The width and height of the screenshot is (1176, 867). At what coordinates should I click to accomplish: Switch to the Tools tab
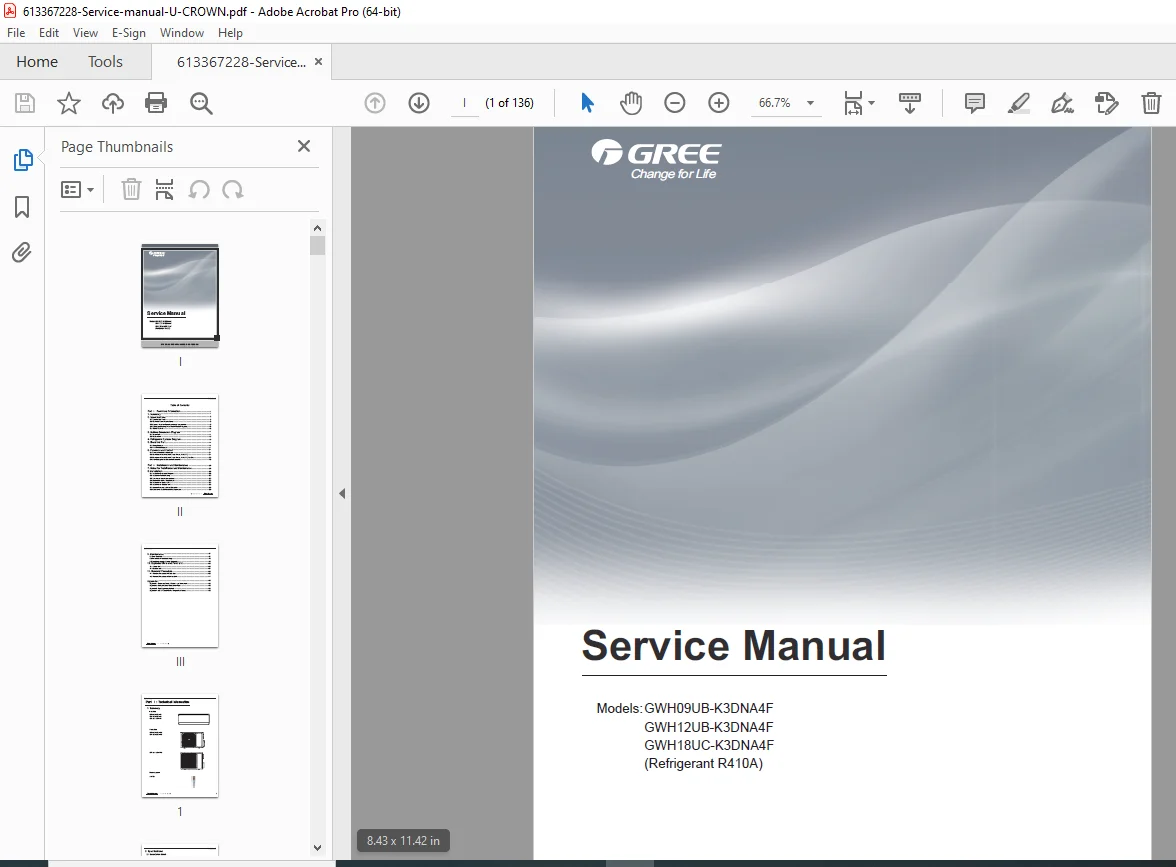tap(105, 62)
